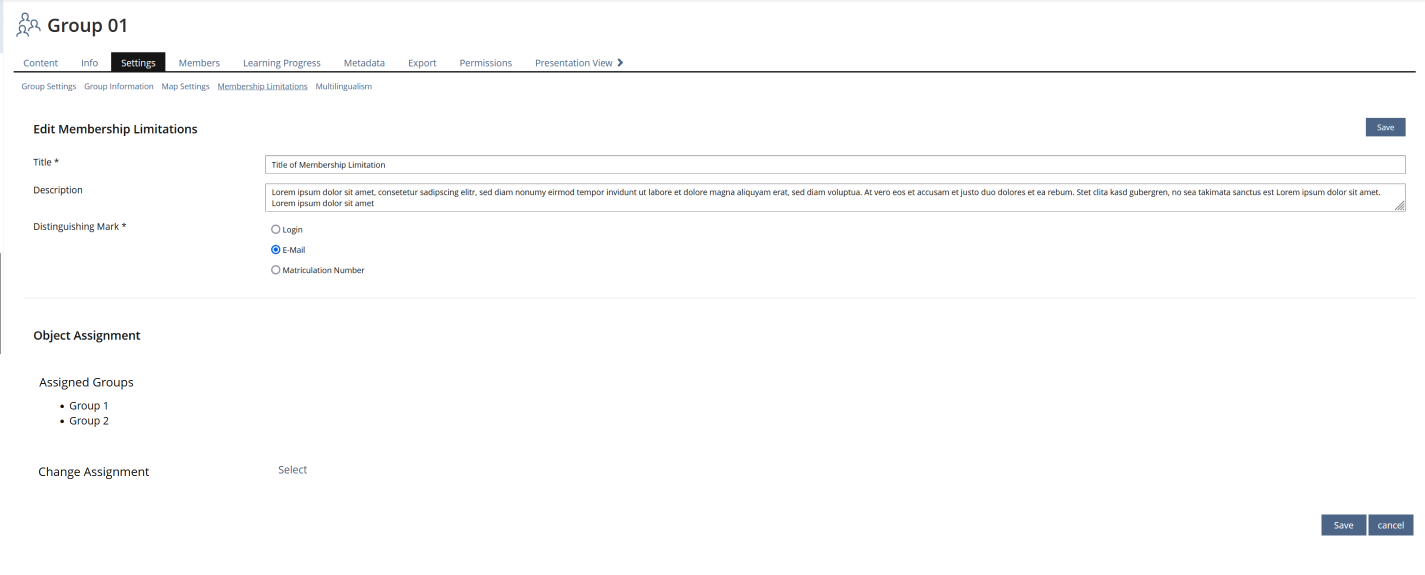Select the E-Mail radio button

(276, 250)
